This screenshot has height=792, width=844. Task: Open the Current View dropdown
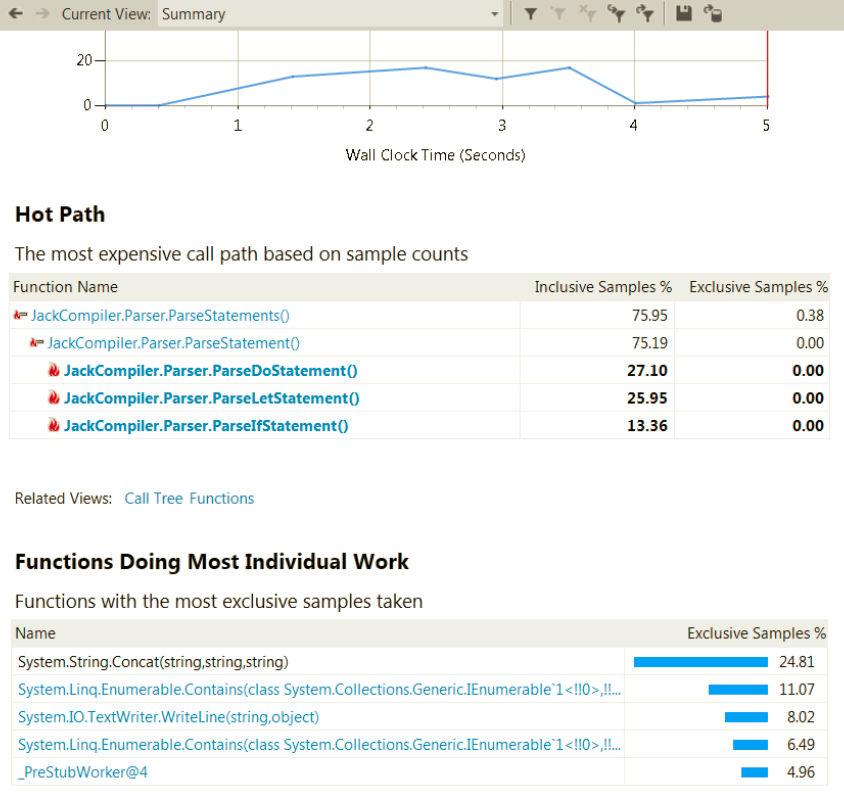[494, 14]
